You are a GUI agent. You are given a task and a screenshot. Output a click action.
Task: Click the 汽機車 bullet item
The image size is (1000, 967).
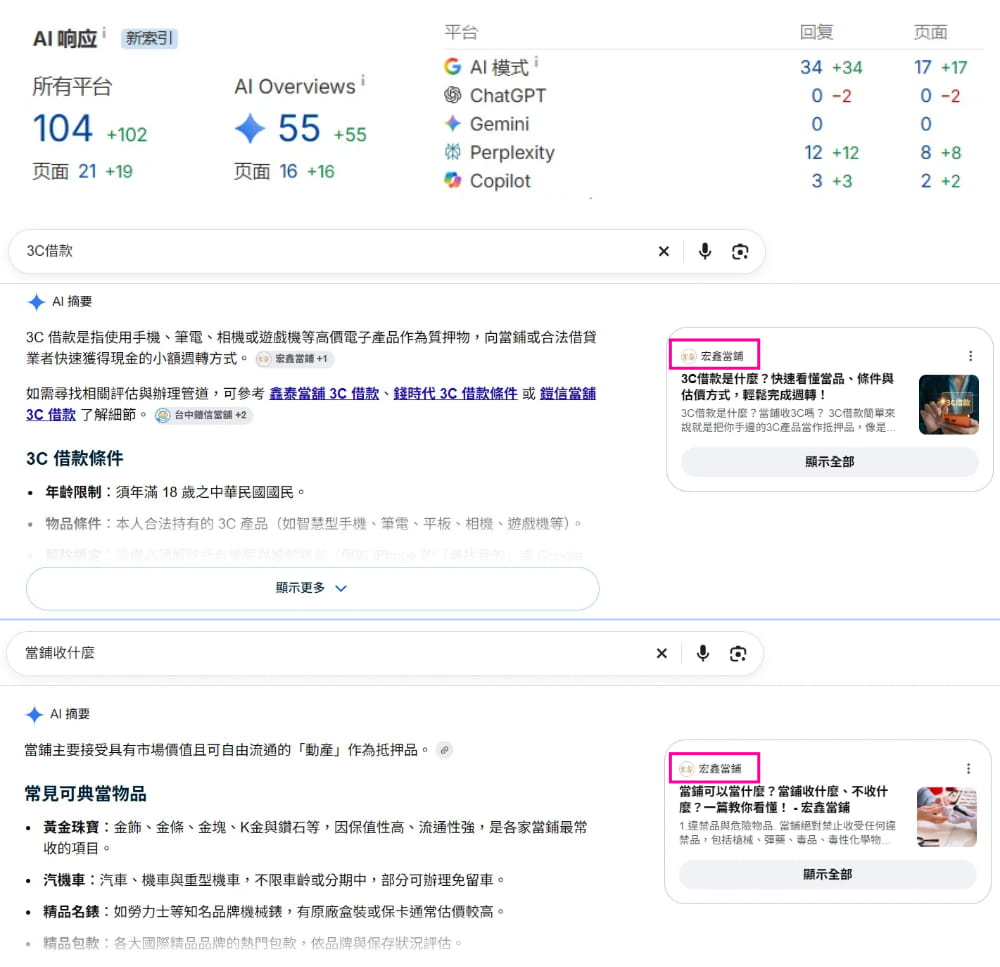point(274,880)
